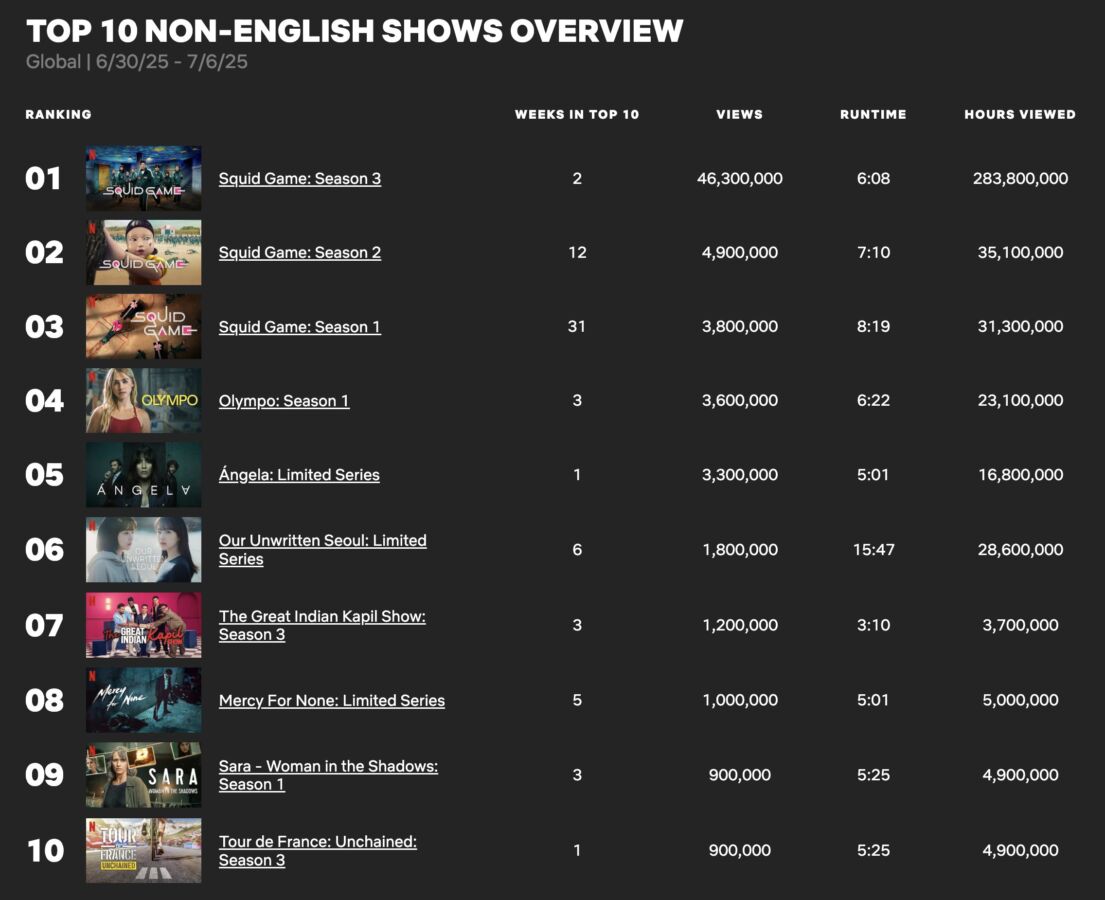Viewport: 1105px width, 900px height.
Task: Select the Tour de France Unchained thumbnail
Action: (x=144, y=851)
